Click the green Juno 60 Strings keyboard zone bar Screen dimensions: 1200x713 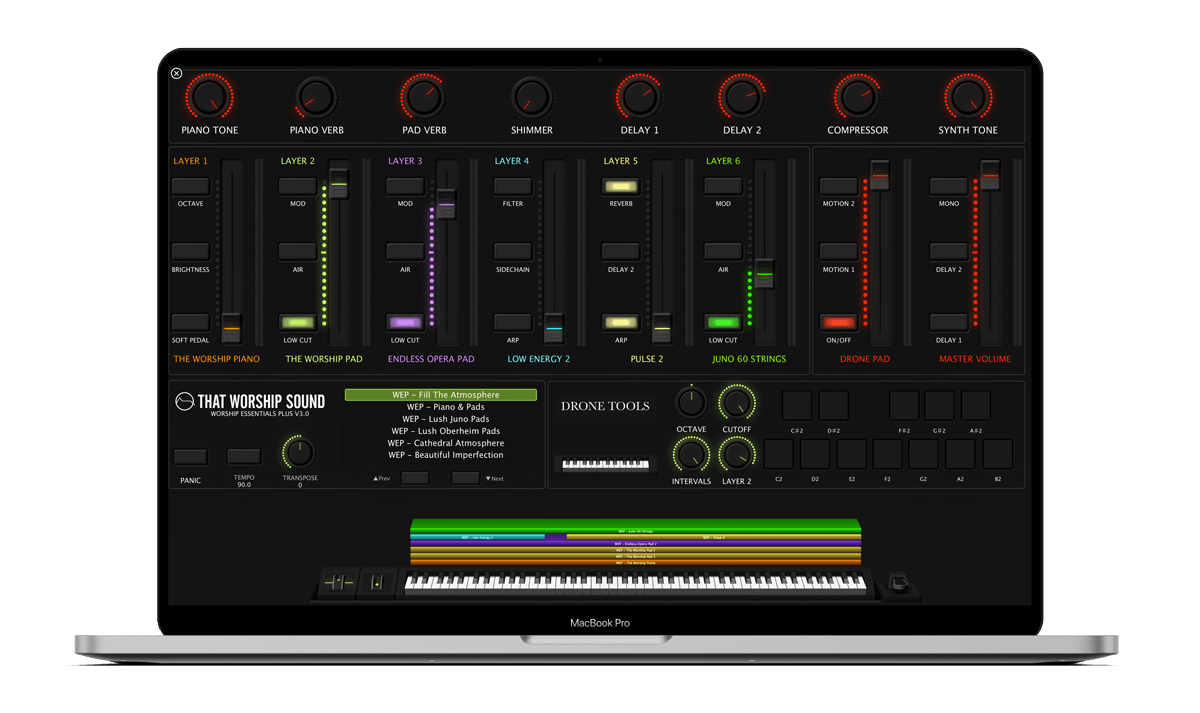[635, 527]
